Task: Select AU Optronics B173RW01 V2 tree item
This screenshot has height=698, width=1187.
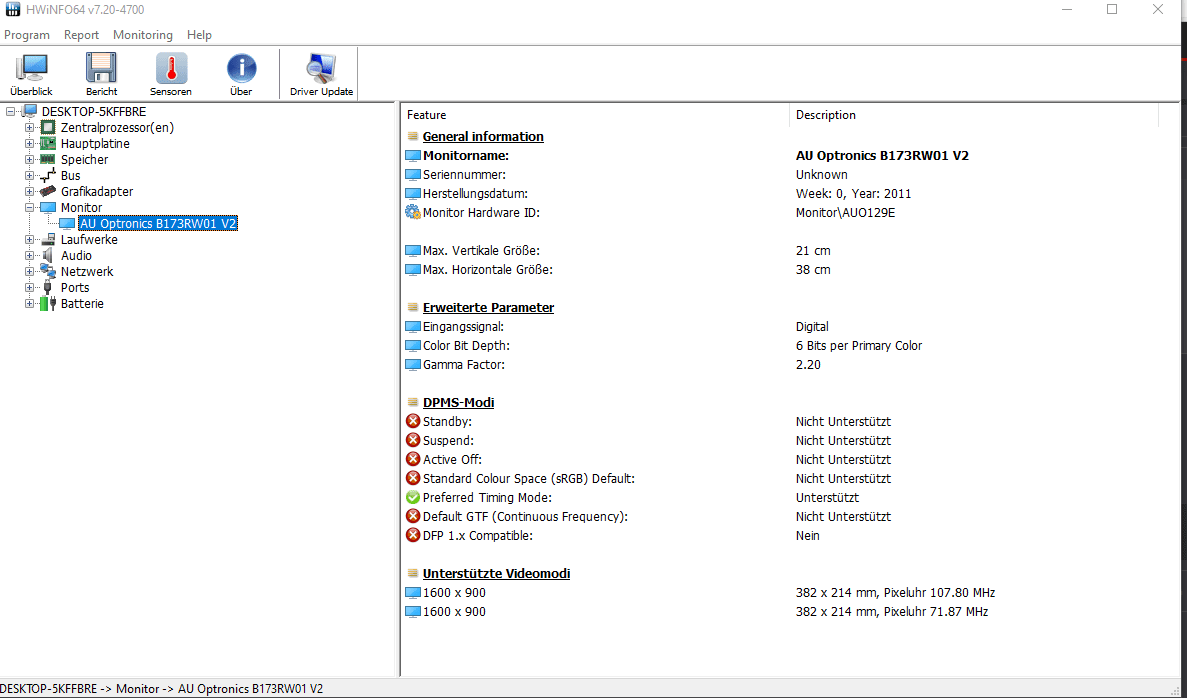Action: tap(158, 223)
